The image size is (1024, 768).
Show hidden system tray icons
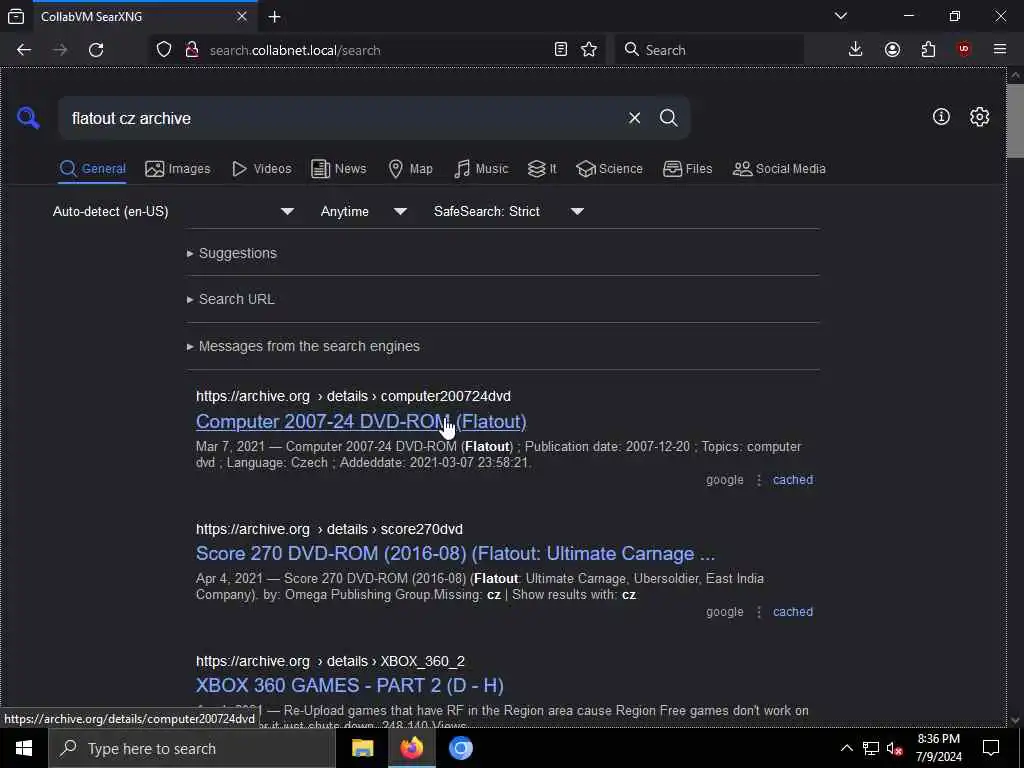click(846, 748)
